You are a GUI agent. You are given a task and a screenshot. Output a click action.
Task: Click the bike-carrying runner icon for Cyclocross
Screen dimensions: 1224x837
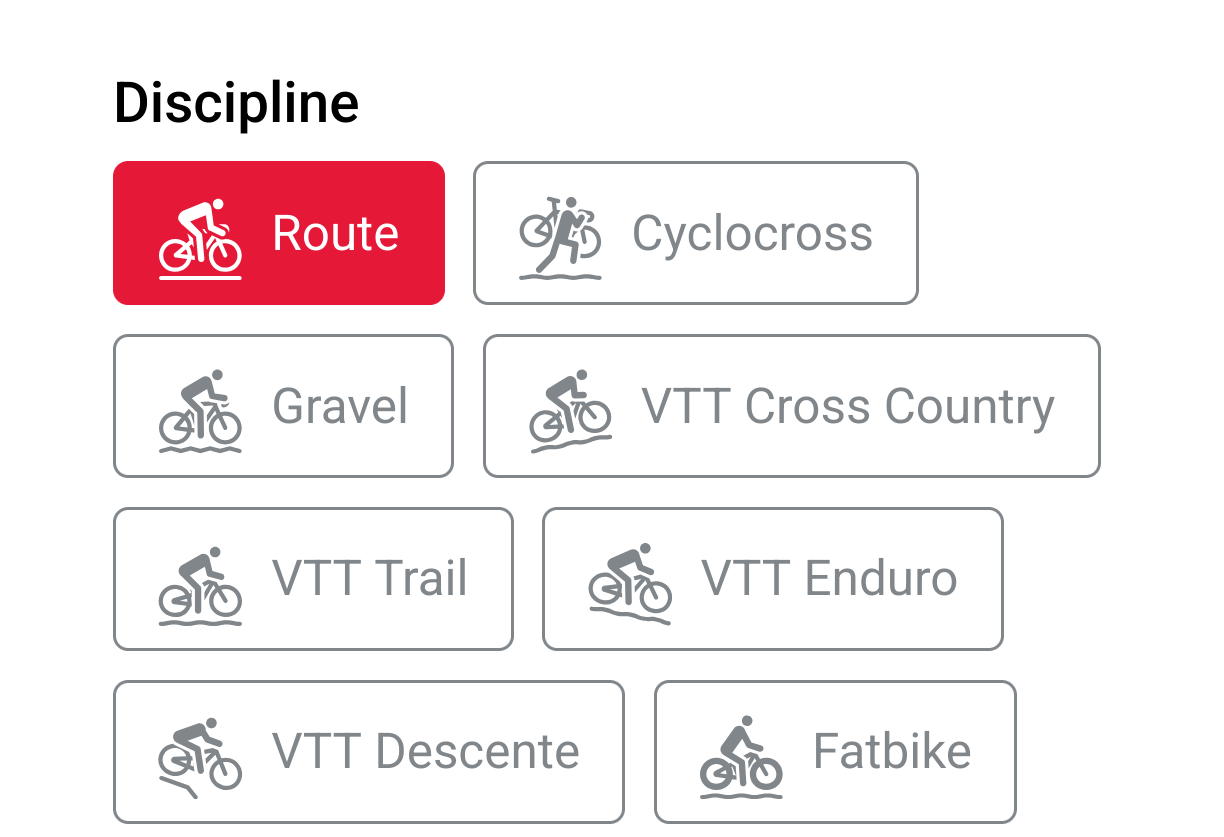pyautogui.click(x=560, y=237)
